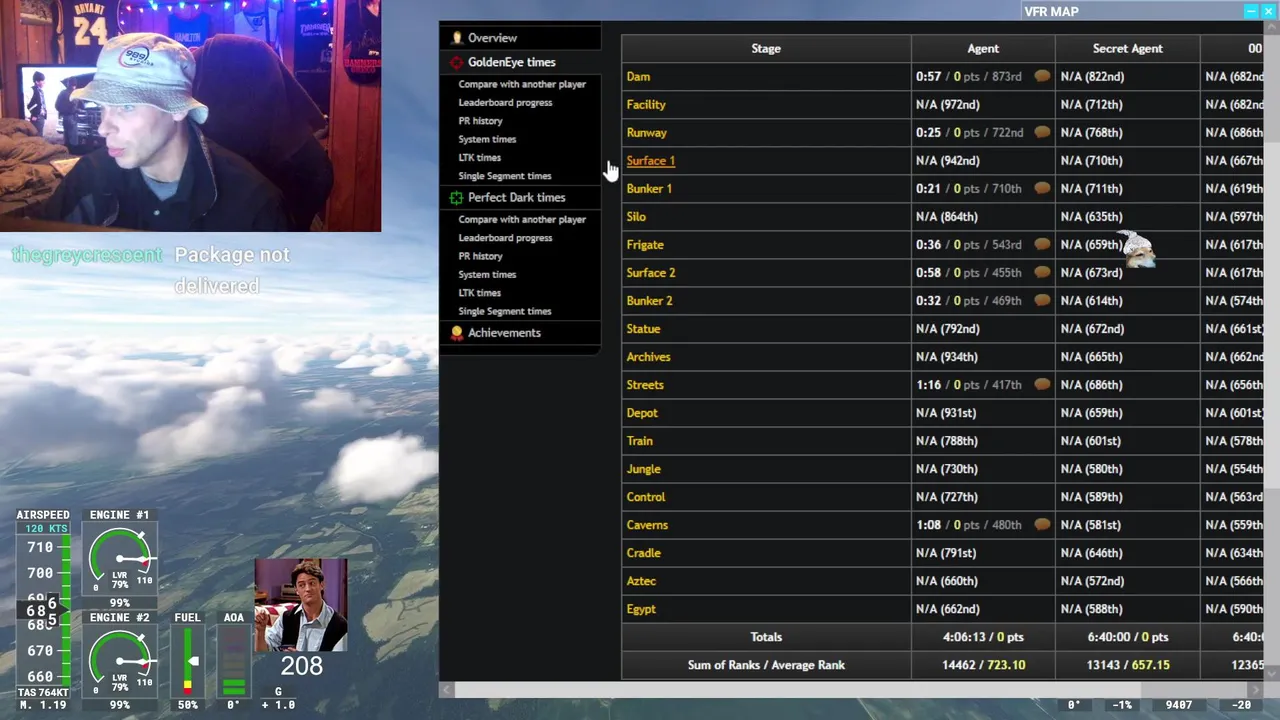Open the Archives stage link
This screenshot has height=720, width=1280.
click(x=648, y=356)
